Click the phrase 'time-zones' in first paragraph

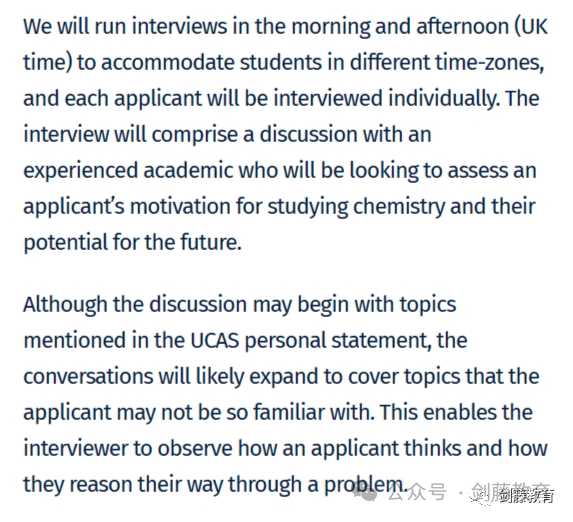(x=489, y=62)
